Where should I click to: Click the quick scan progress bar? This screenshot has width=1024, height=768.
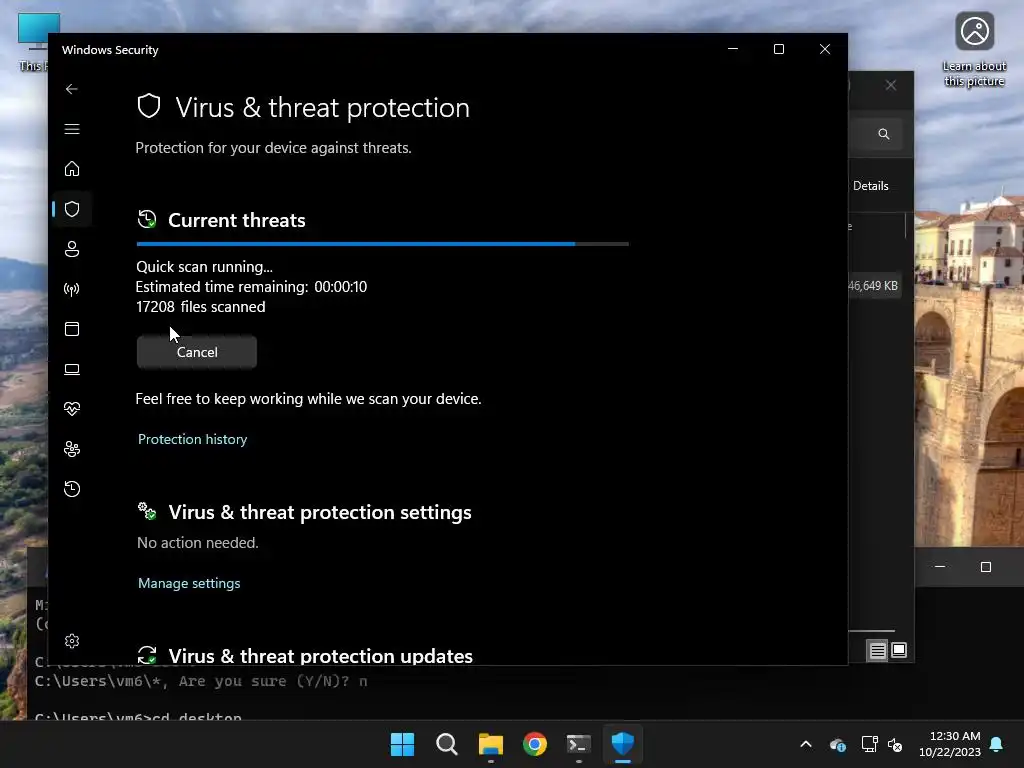[382, 244]
